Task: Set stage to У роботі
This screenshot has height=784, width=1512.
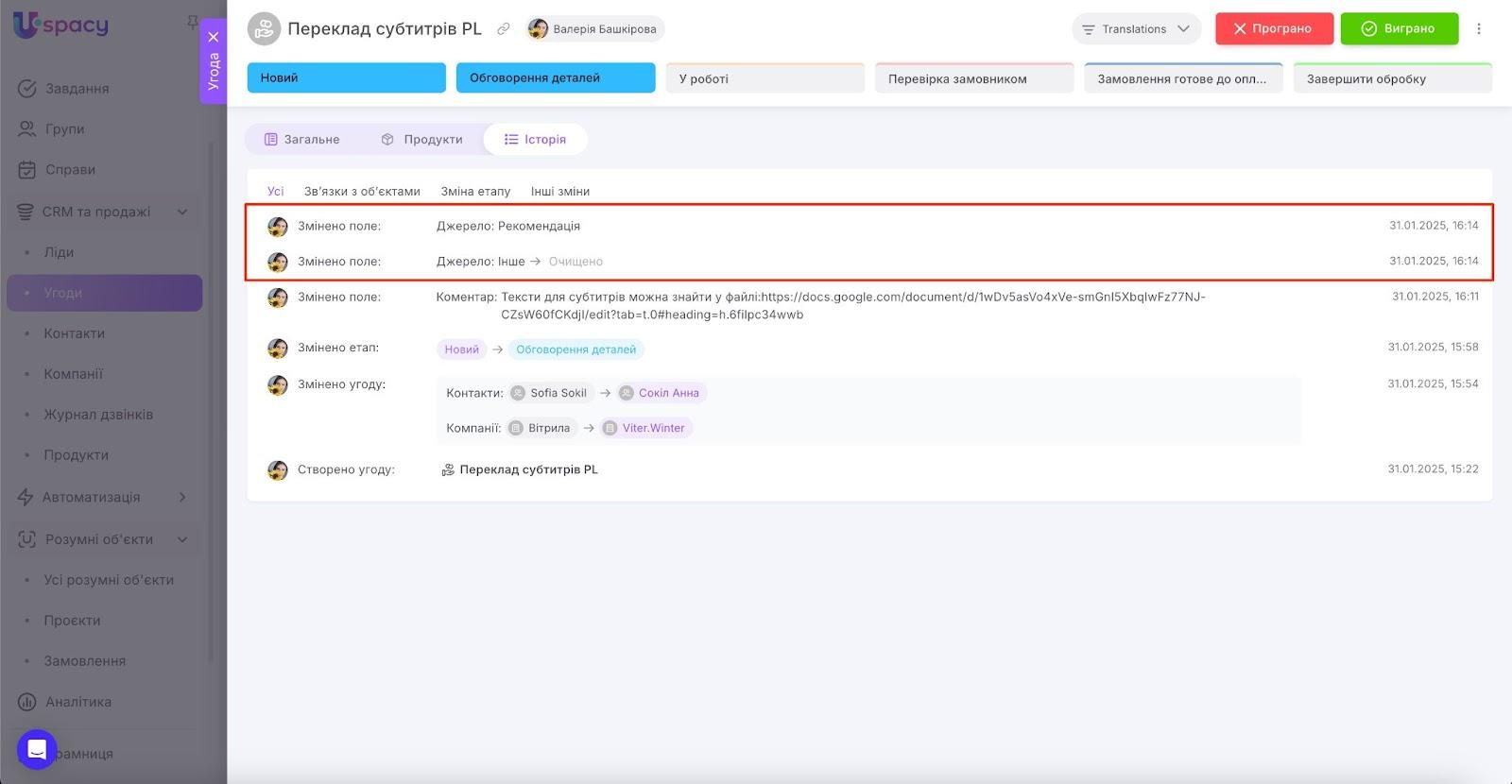Action: 765,78
